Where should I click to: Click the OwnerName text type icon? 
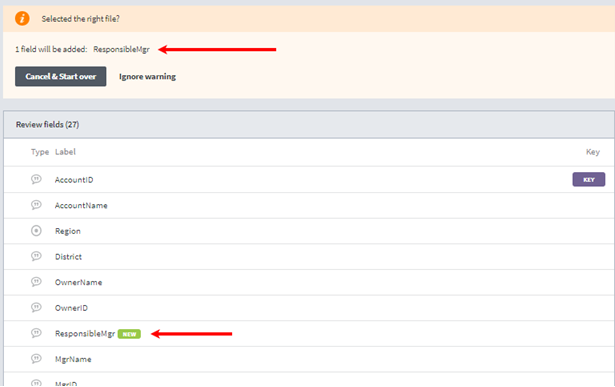pyautogui.click(x=36, y=282)
